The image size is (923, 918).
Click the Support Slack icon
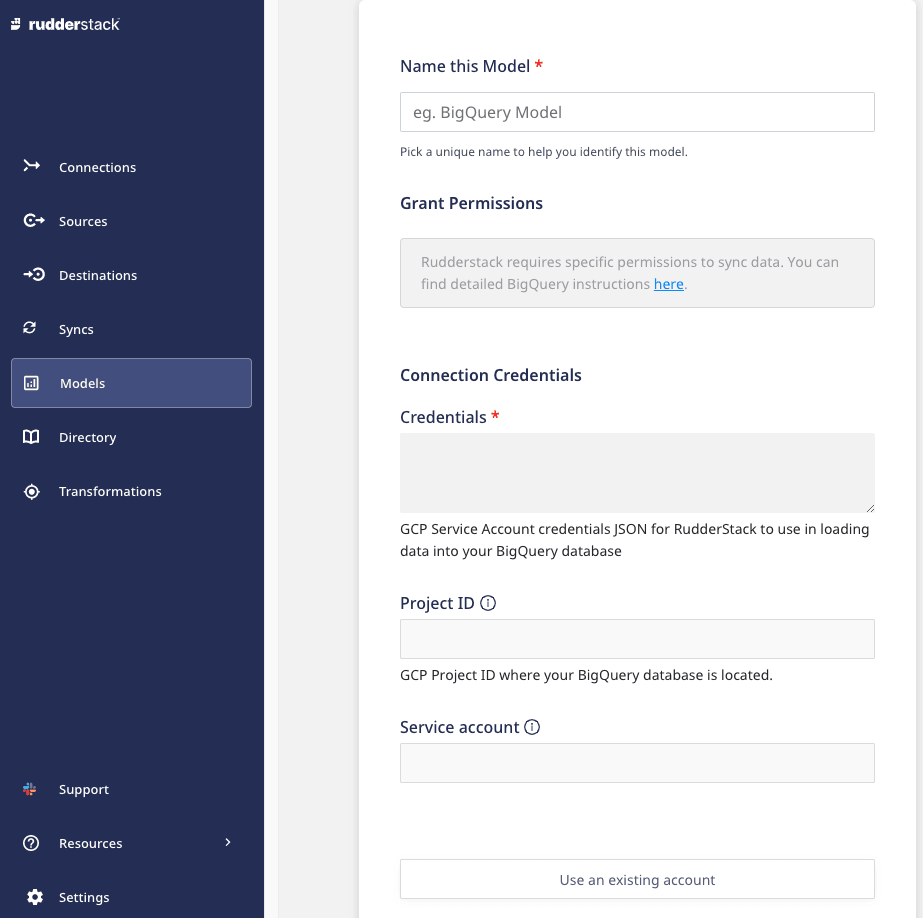[x=30, y=789]
